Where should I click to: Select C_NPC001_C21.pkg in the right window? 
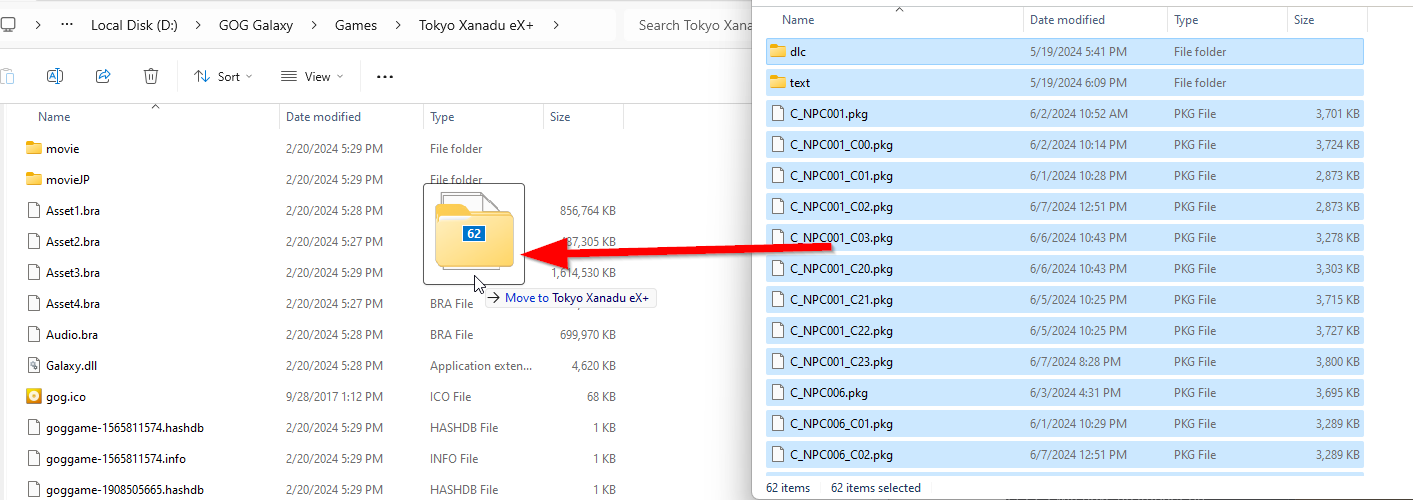tap(841, 299)
